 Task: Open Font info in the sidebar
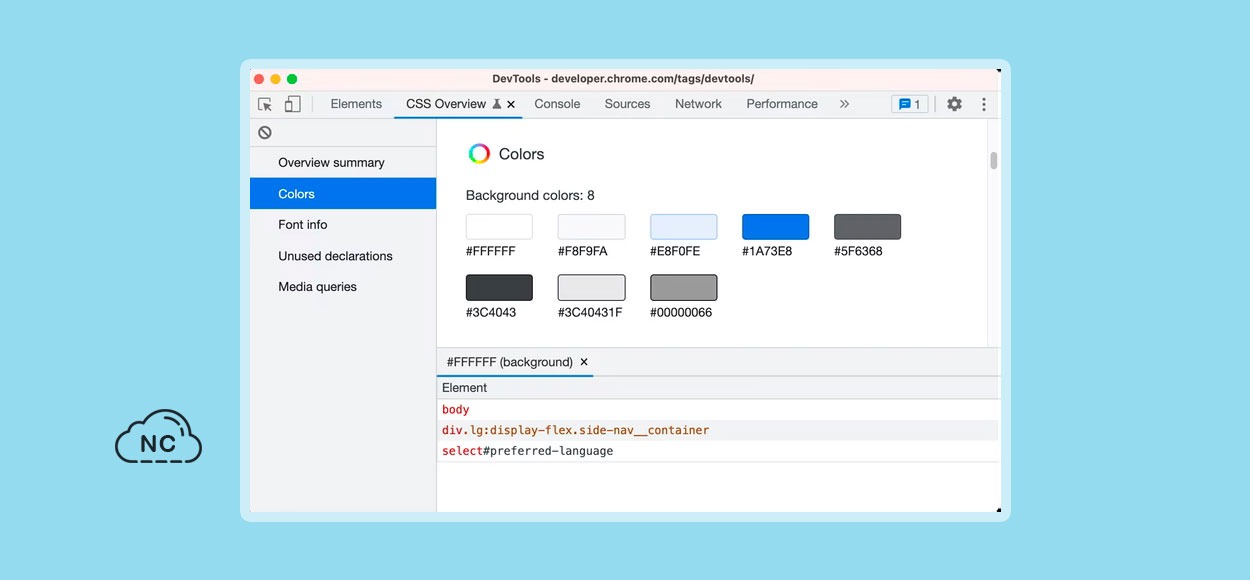[x=343, y=225]
